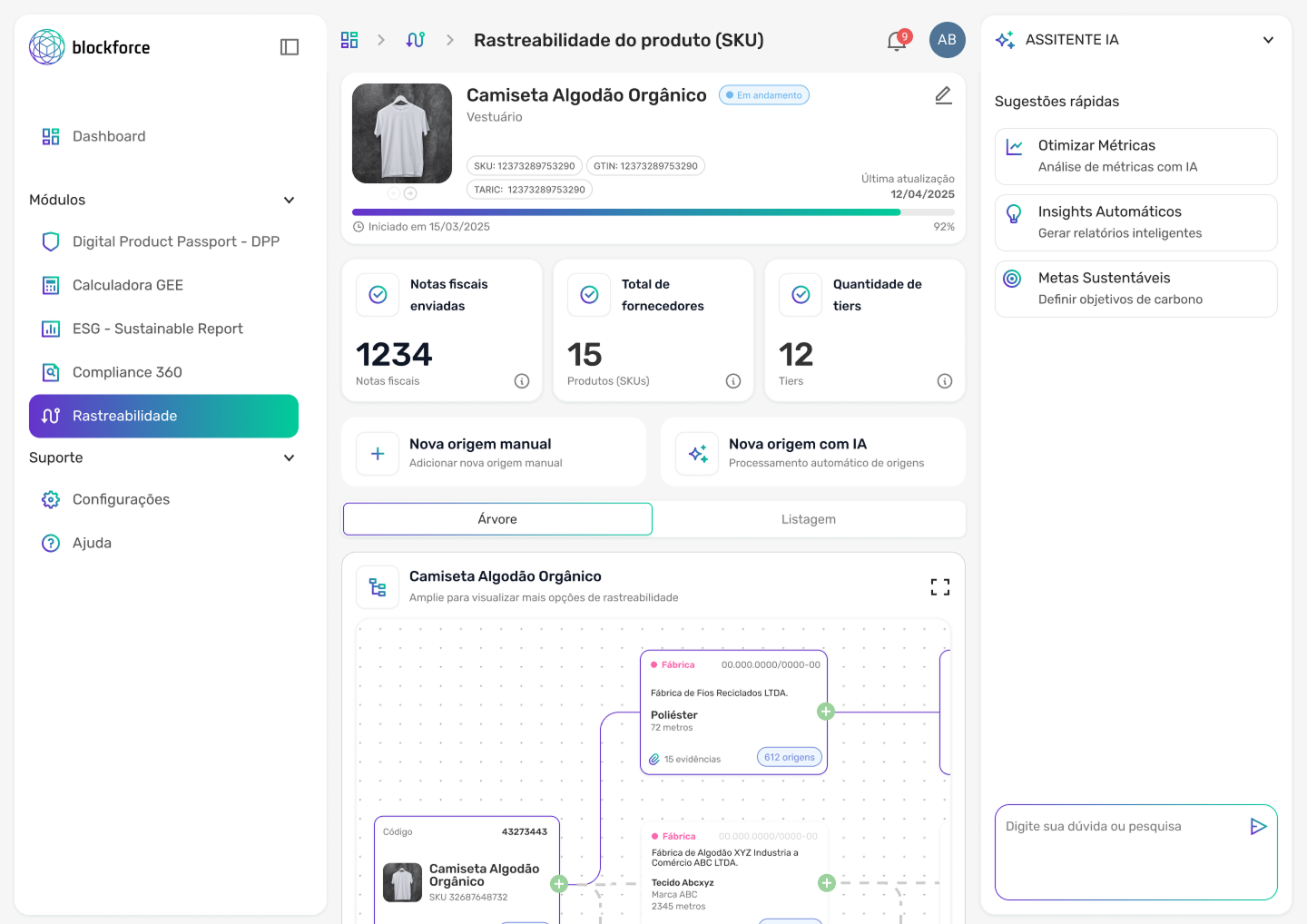Show previous product image arrow
This screenshot has height=924, width=1307.
[394, 193]
